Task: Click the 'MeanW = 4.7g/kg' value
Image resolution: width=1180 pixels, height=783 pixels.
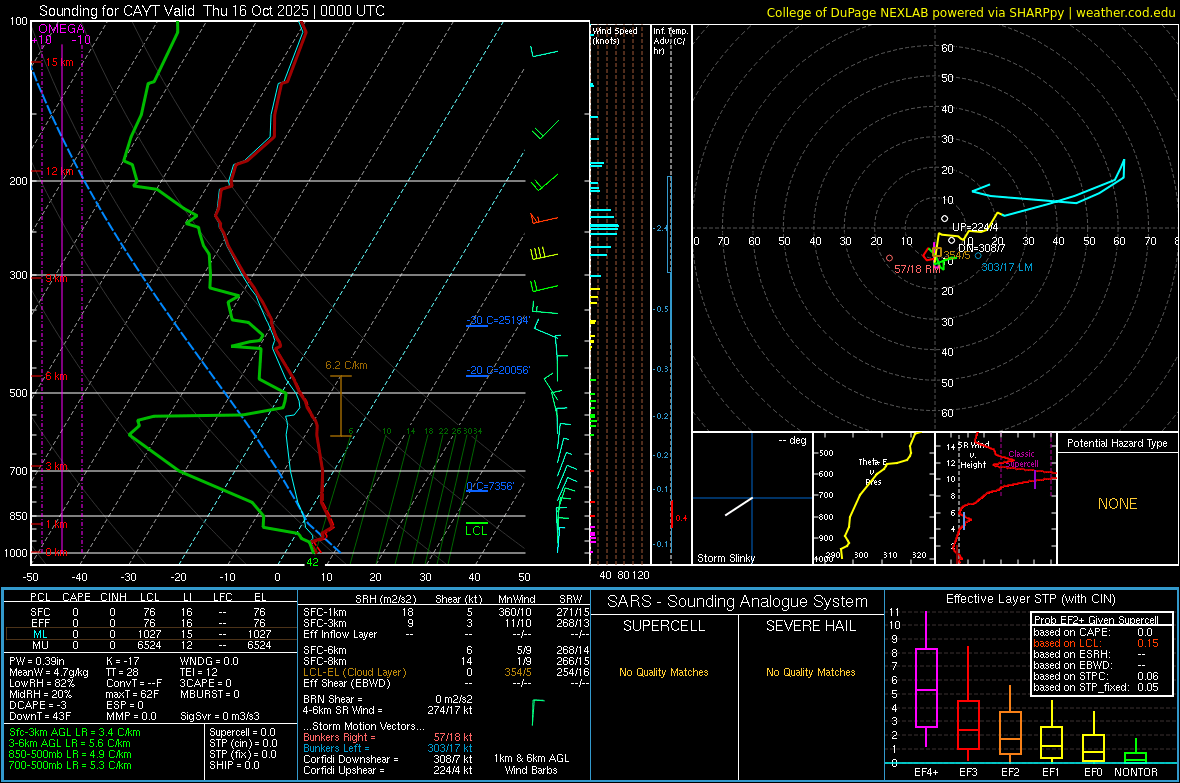Action: 49,672
